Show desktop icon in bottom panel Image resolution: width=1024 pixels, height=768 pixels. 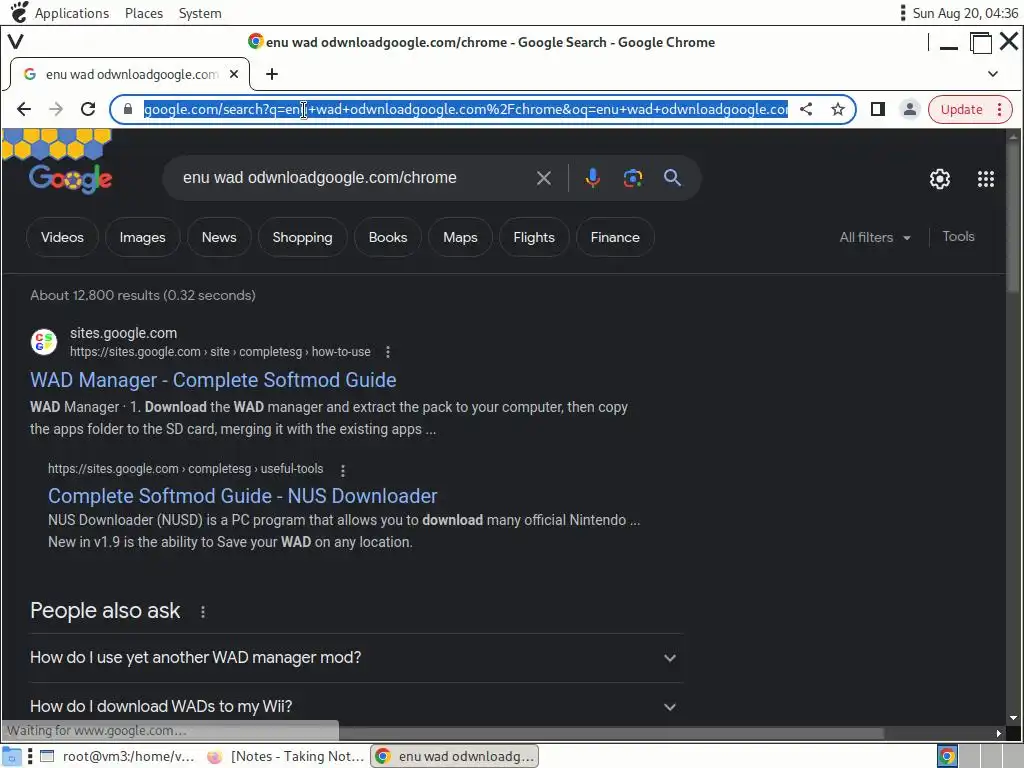coord(11,756)
